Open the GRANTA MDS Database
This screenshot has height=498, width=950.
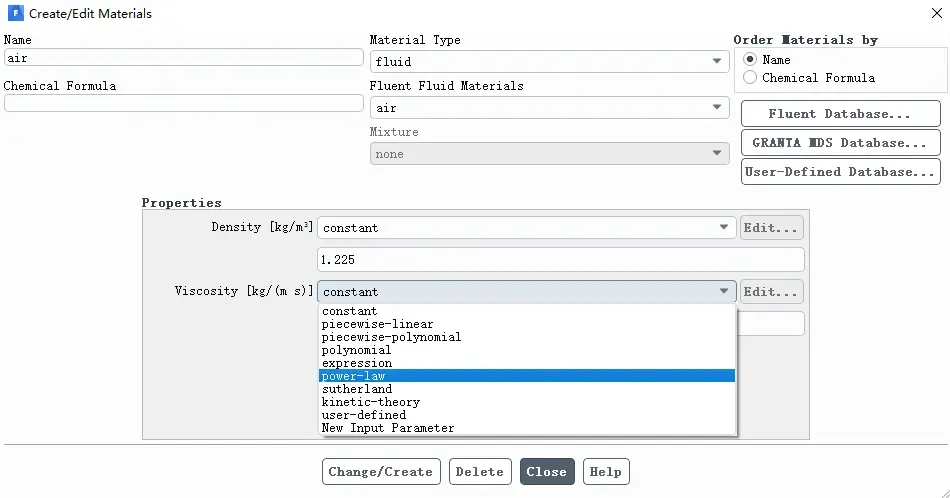tap(840, 143)
